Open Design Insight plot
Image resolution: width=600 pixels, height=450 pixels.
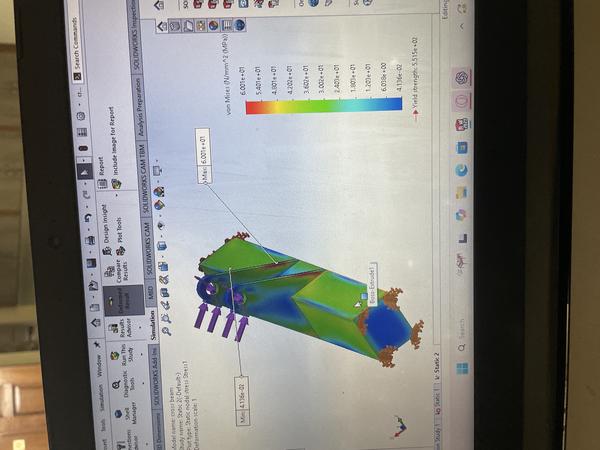click(106, 230)
